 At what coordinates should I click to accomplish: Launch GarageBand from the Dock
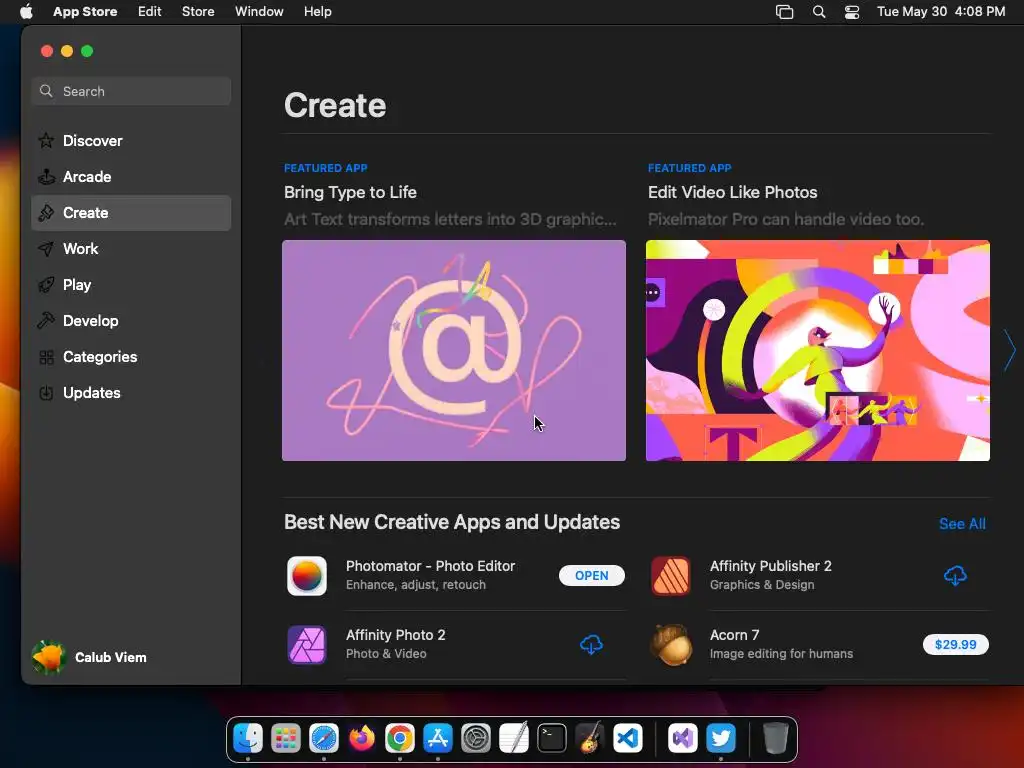pos(590,739)
